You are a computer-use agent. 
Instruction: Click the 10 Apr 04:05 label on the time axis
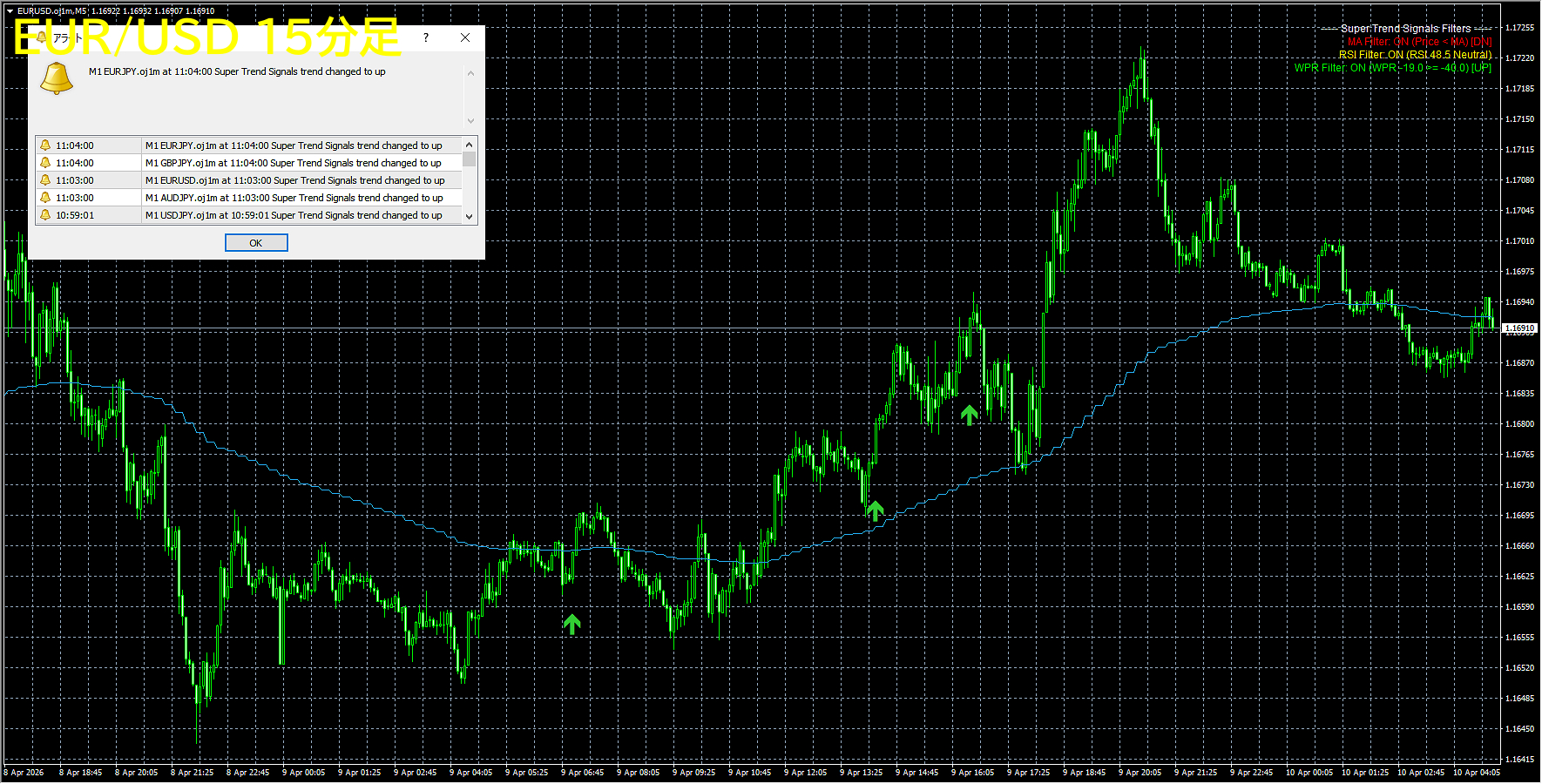coord(1477,773)
